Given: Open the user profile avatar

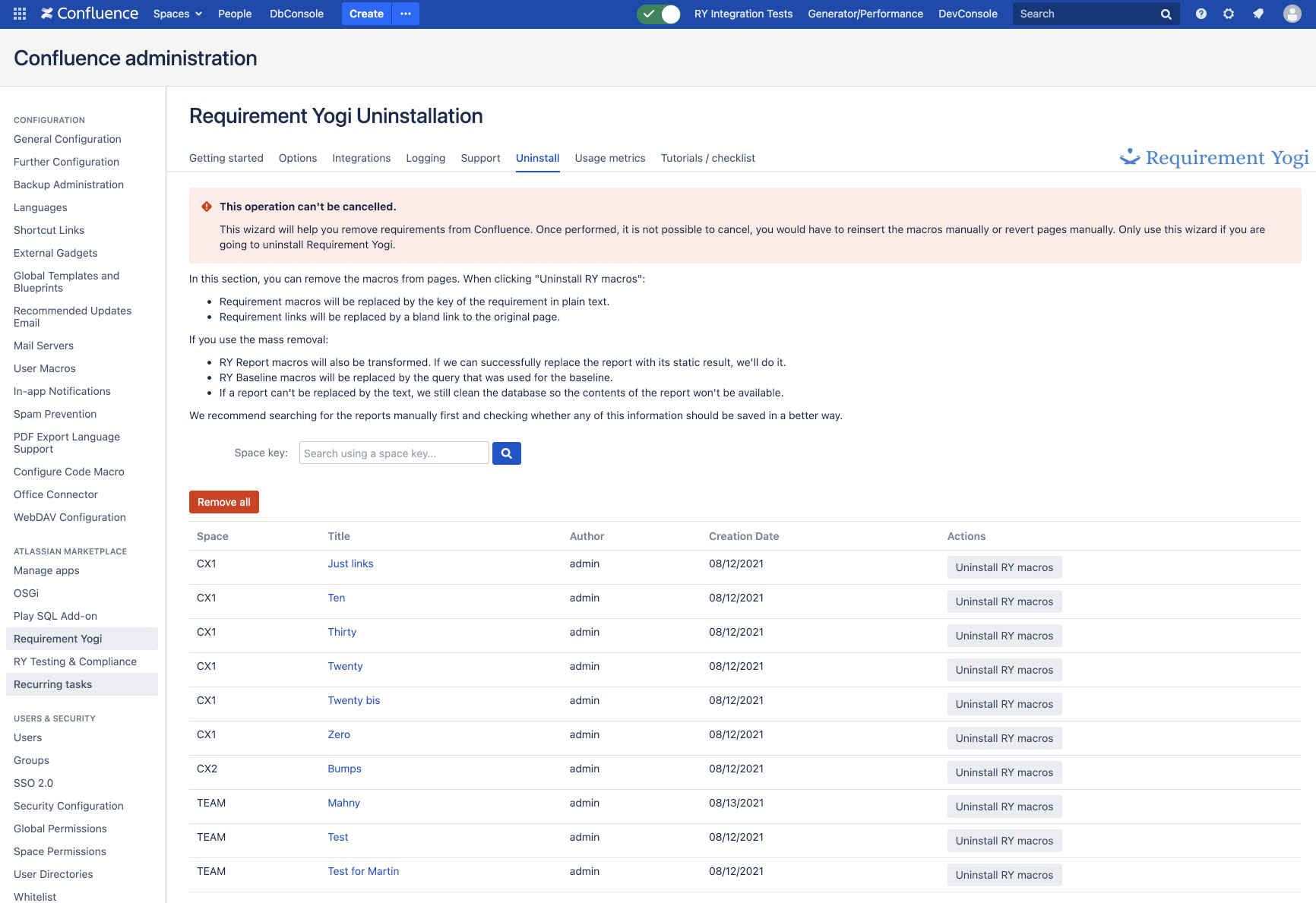Looking at the screenshot, I should (x=1292, y=14).
